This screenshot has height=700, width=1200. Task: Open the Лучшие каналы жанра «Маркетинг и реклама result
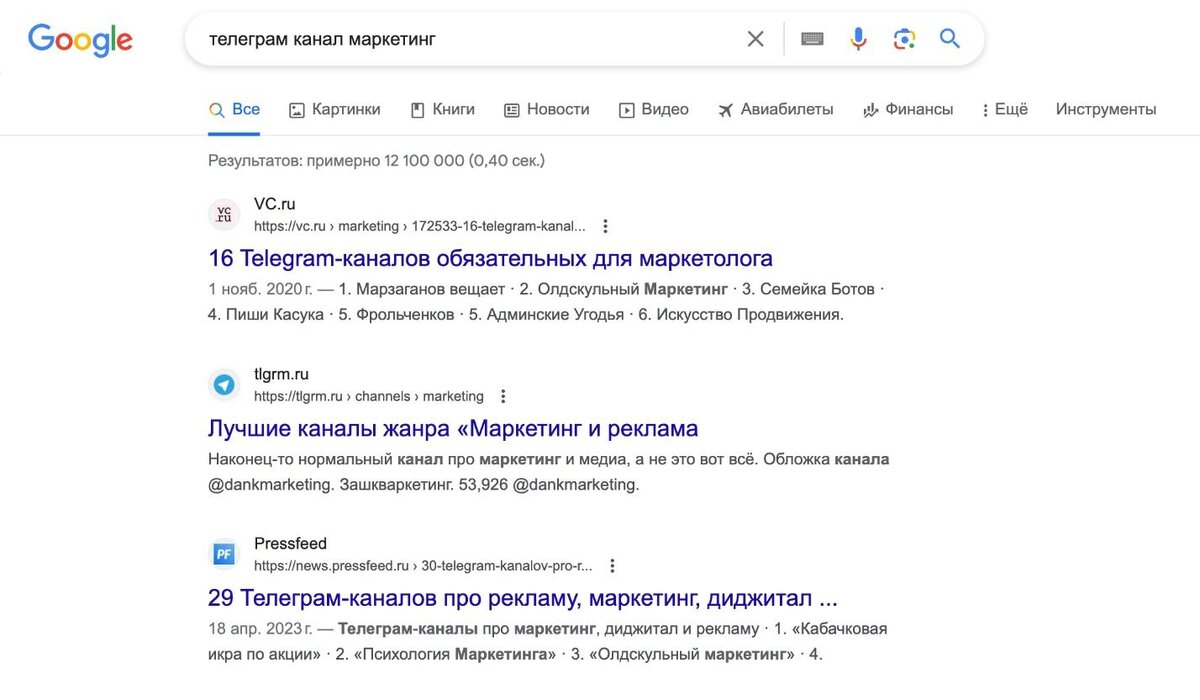pos(453,428)
